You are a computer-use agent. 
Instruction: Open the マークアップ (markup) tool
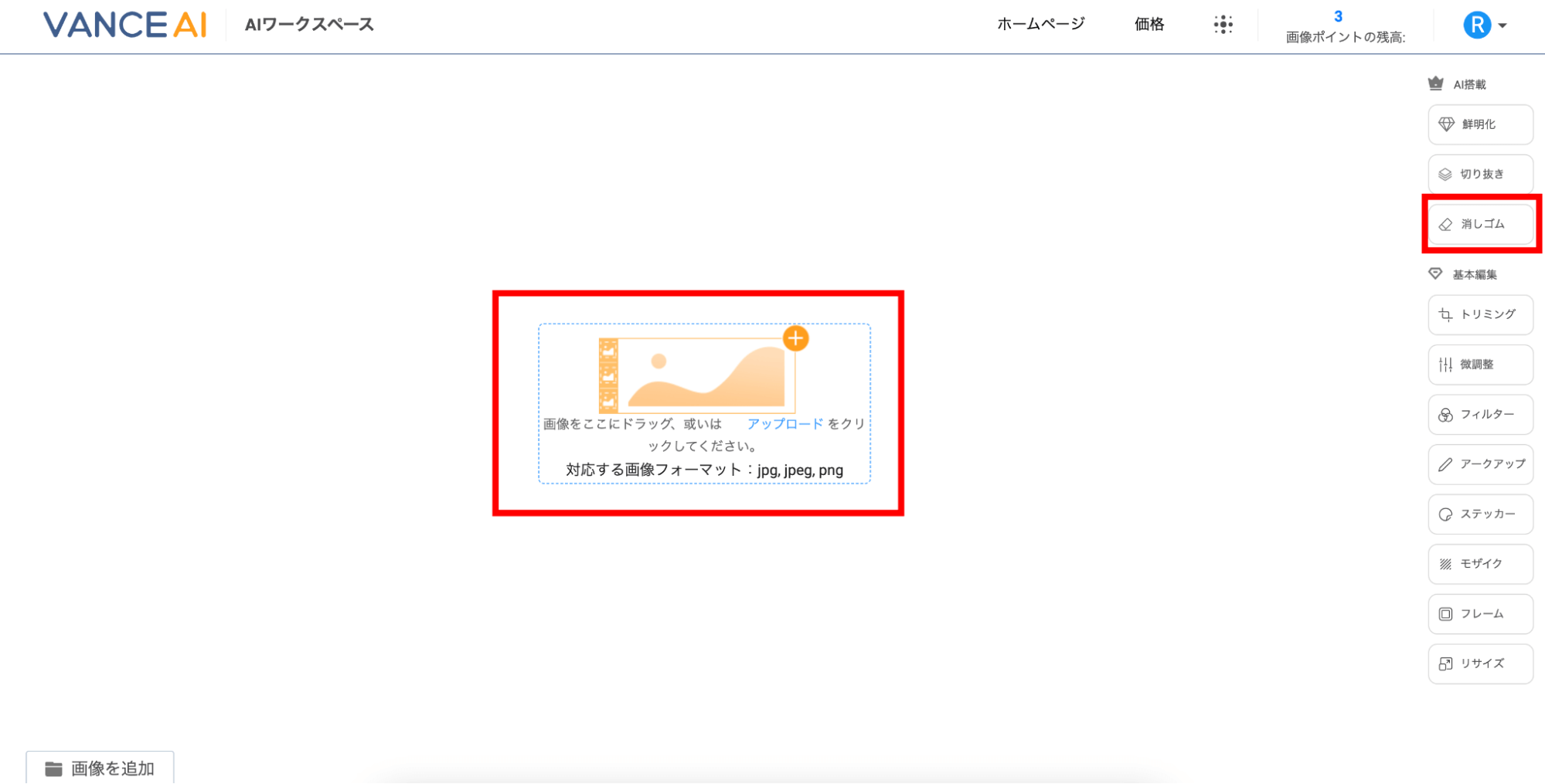pyautogui.click(x=1479, y=464)
